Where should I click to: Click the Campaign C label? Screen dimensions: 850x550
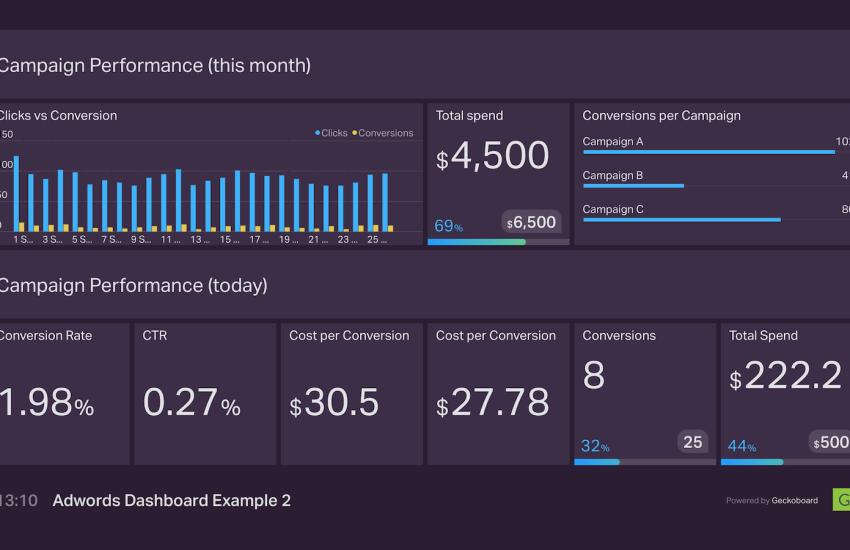(x=613, y=209)
